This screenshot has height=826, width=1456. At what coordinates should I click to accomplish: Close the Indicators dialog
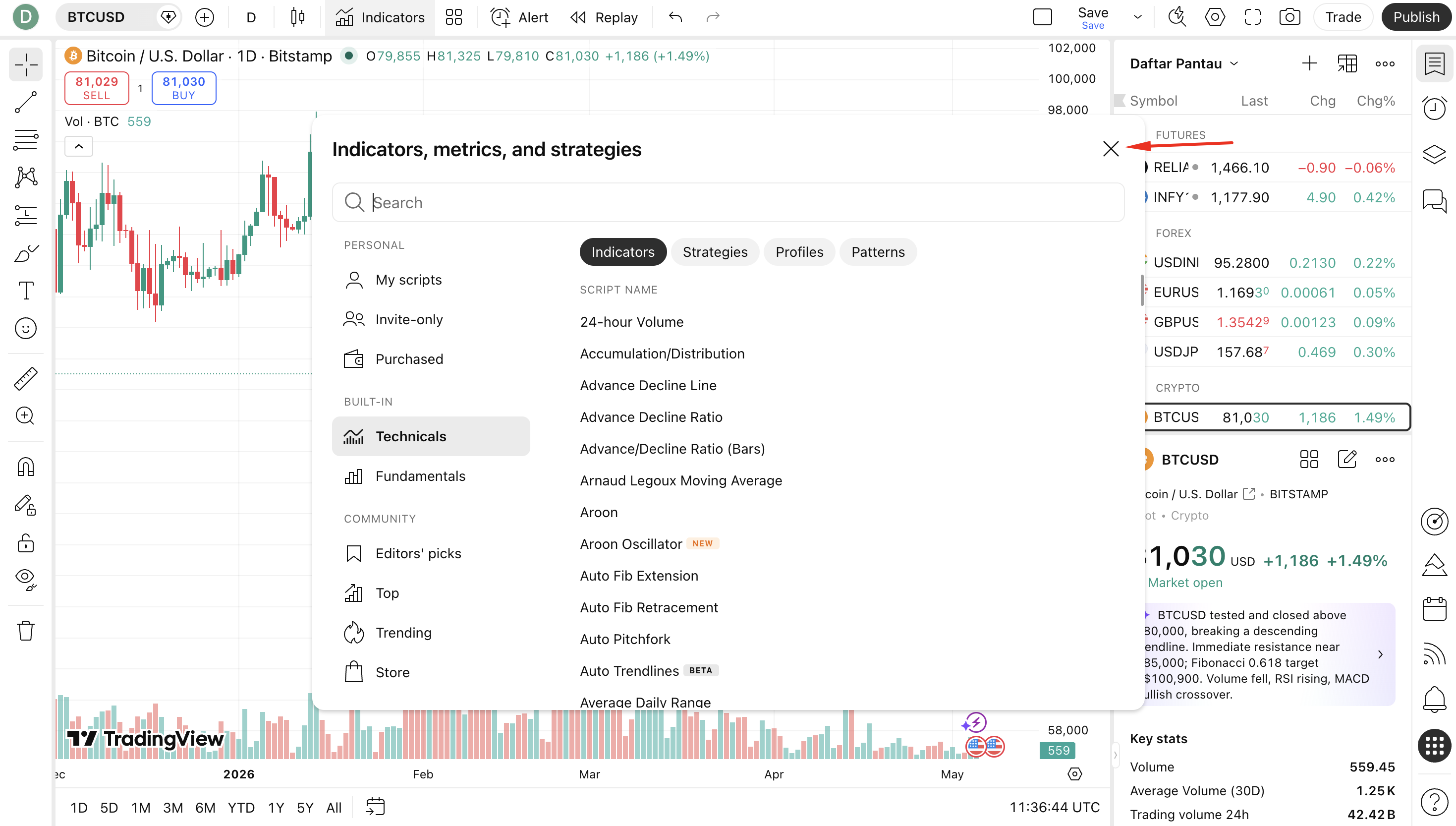click(1111, 149)
